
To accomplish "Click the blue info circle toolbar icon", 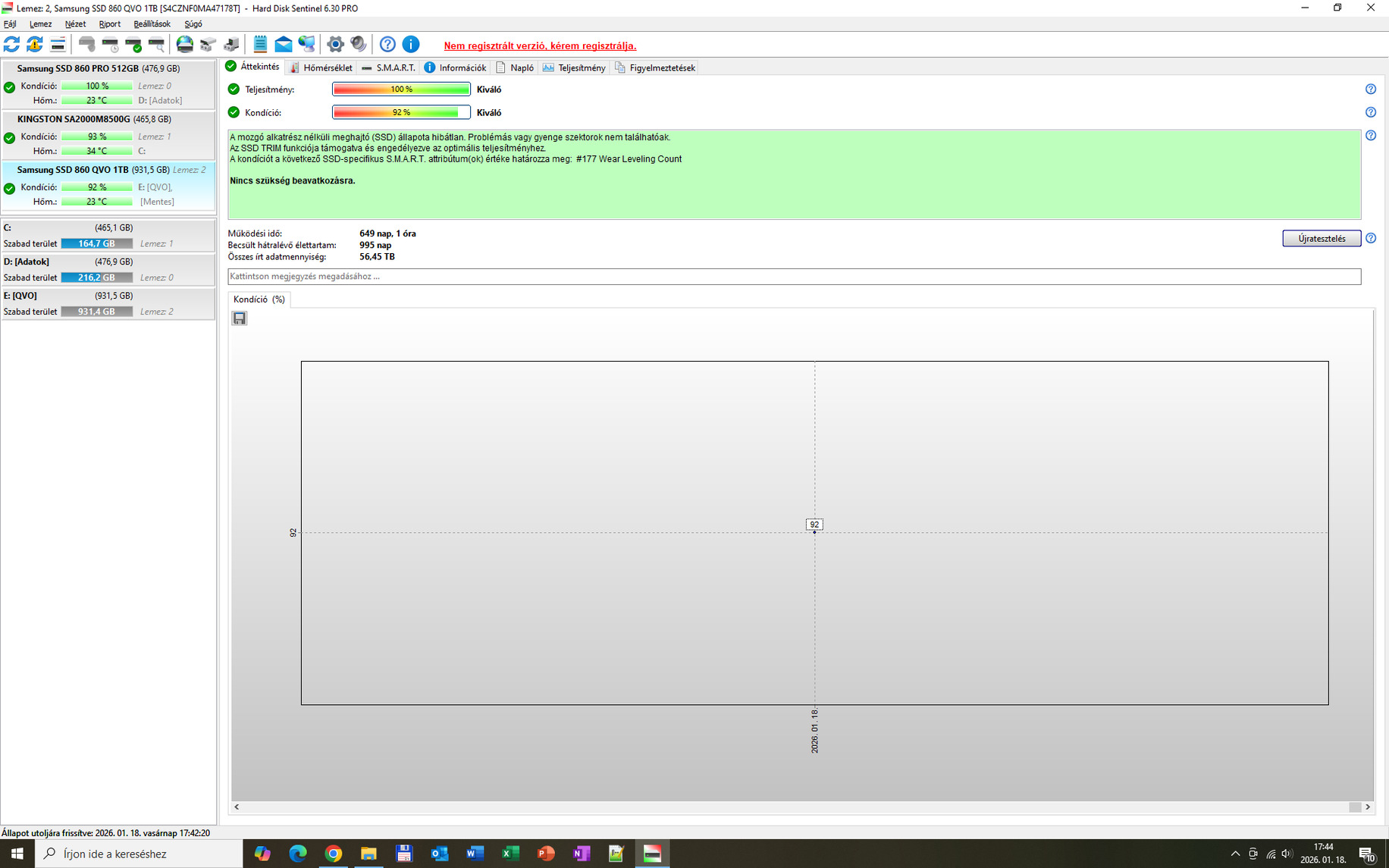I will tap(411, 44).
